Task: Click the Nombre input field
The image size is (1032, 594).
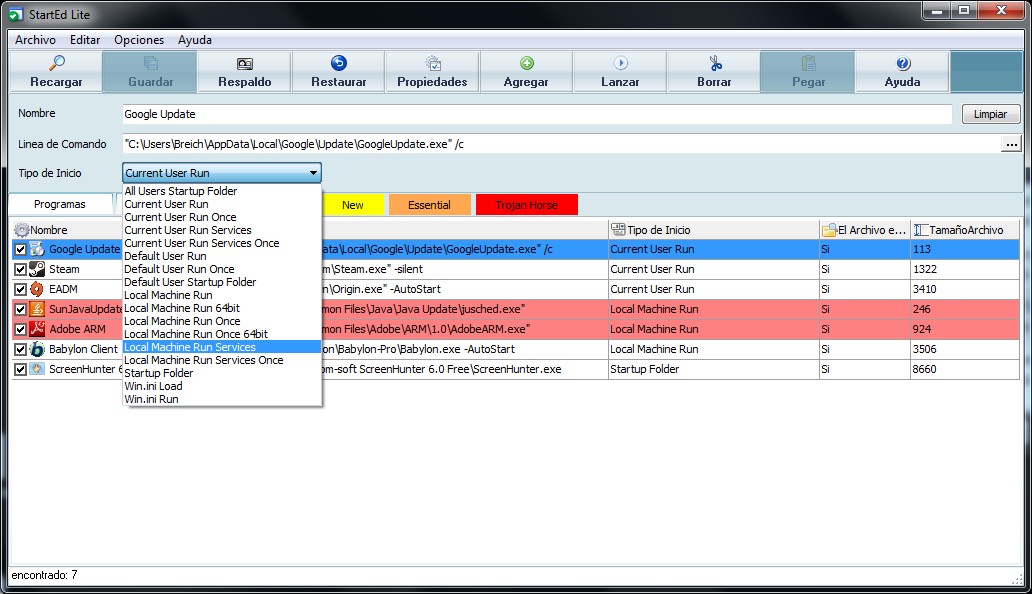Action: pos(536,114)
